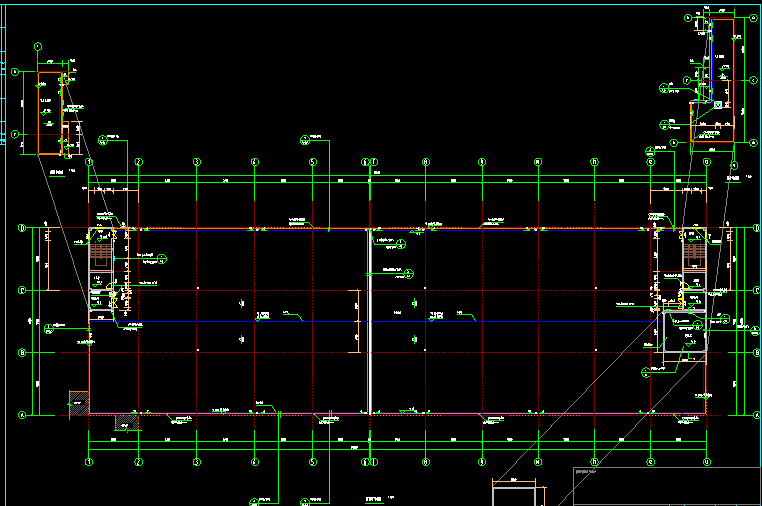Click the title block table at bottom-right
Screen dimensions: 762x506
(665, 486)
